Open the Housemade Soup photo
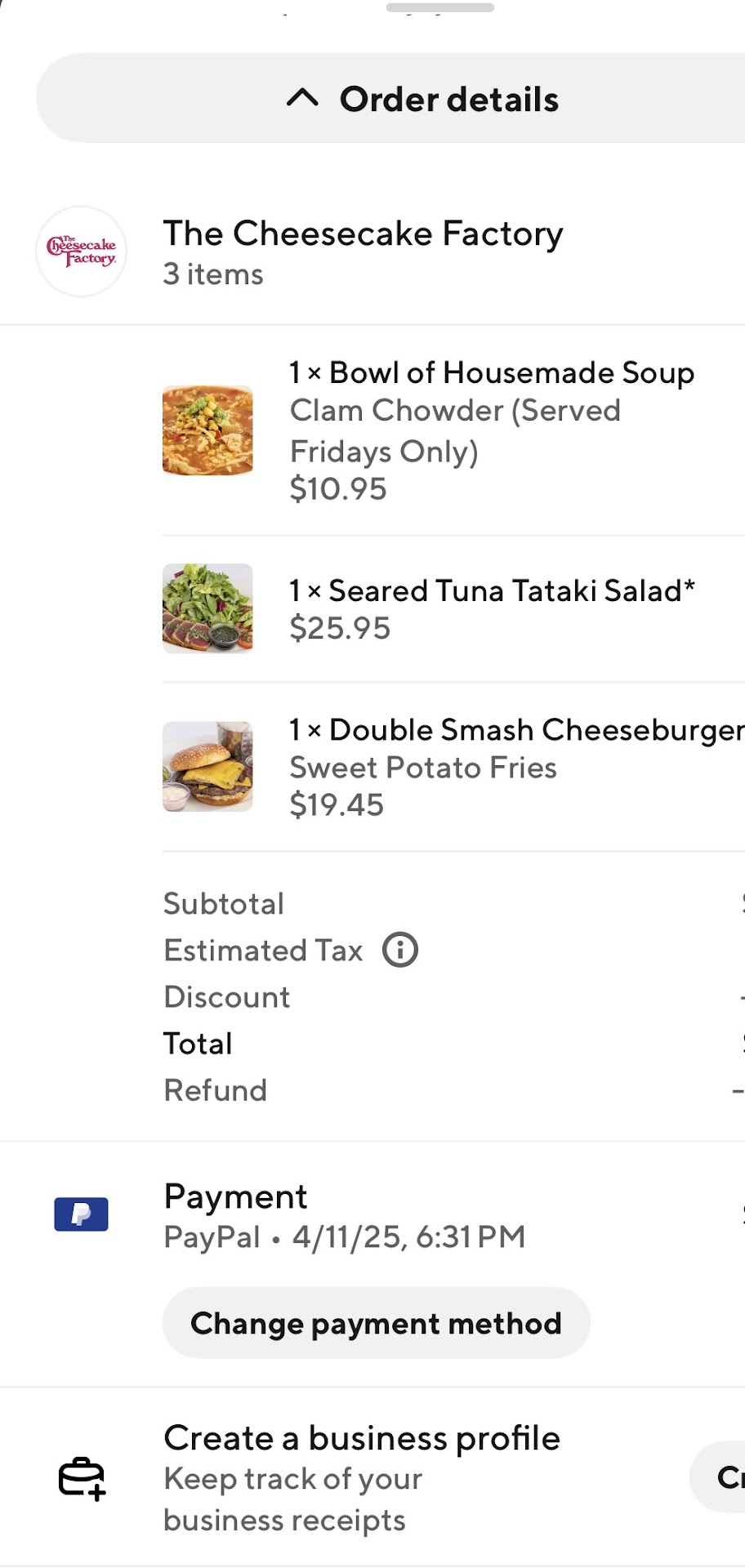Image resolution: width=745 pixels, height=1568 pixels. pos(207,430)
